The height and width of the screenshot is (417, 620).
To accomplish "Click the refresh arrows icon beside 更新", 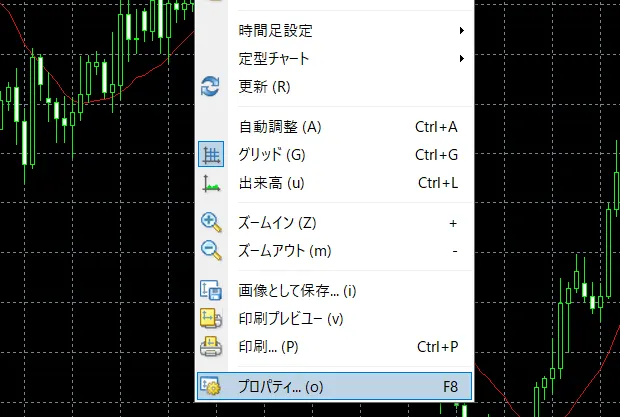I will tap(210, 86).
